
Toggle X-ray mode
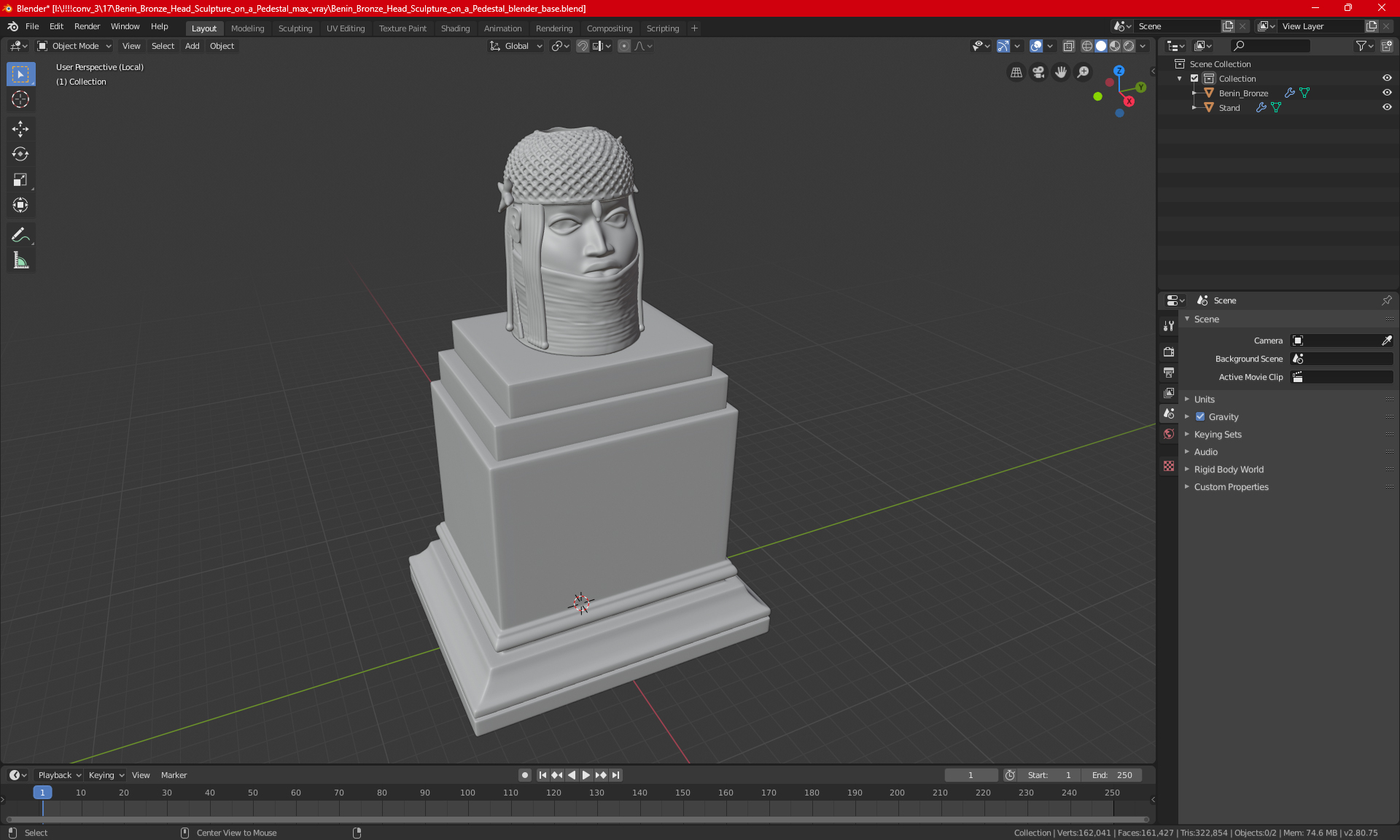click(x=1068, y=46)
